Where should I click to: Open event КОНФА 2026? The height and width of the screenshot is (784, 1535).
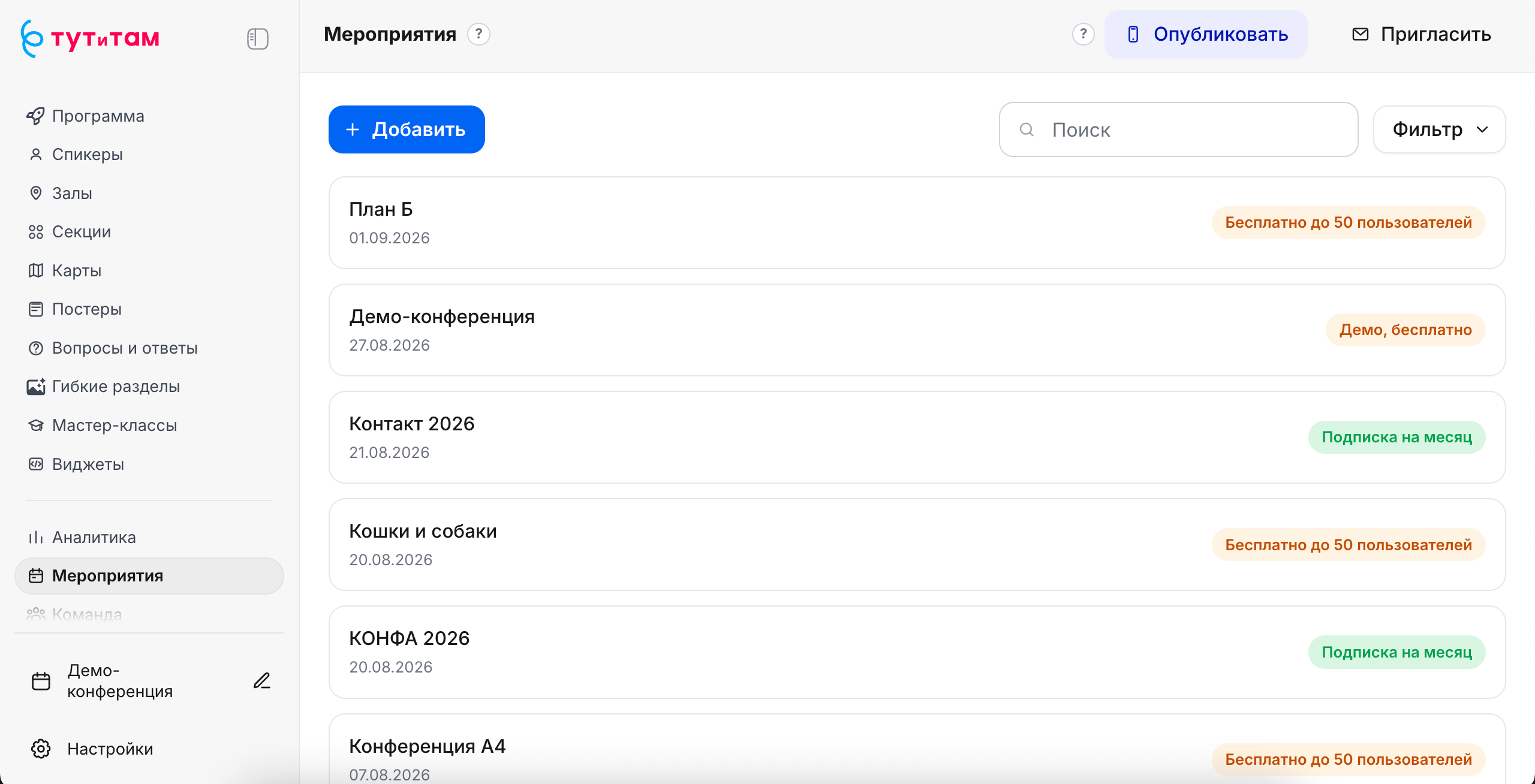(917, 652)
